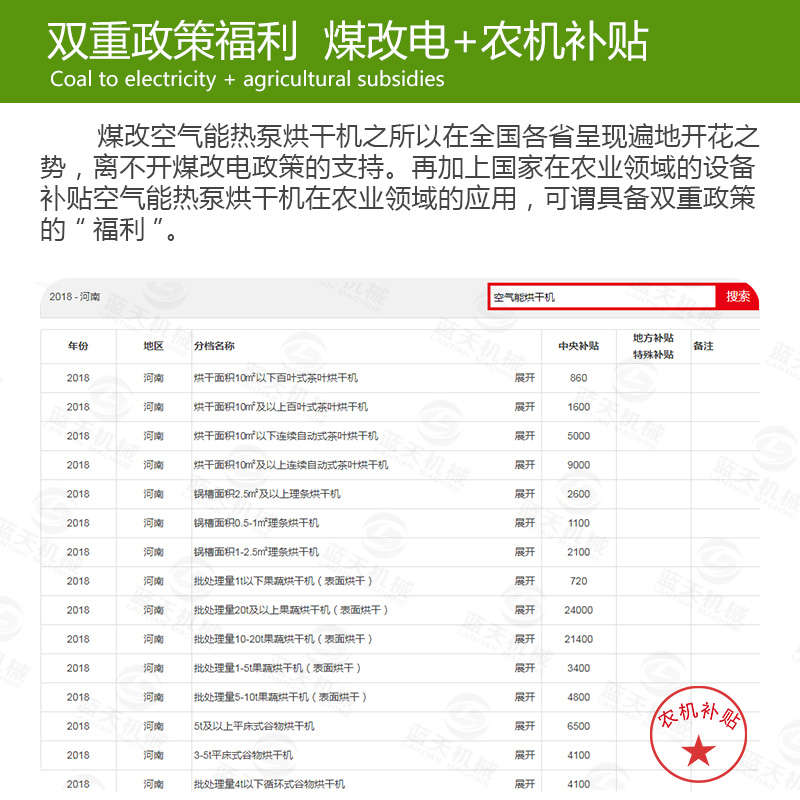Screen dimensions: 800x800
Task: Click the 2018 - 河南 breadcrumb label
Action: tap(75, 298)
